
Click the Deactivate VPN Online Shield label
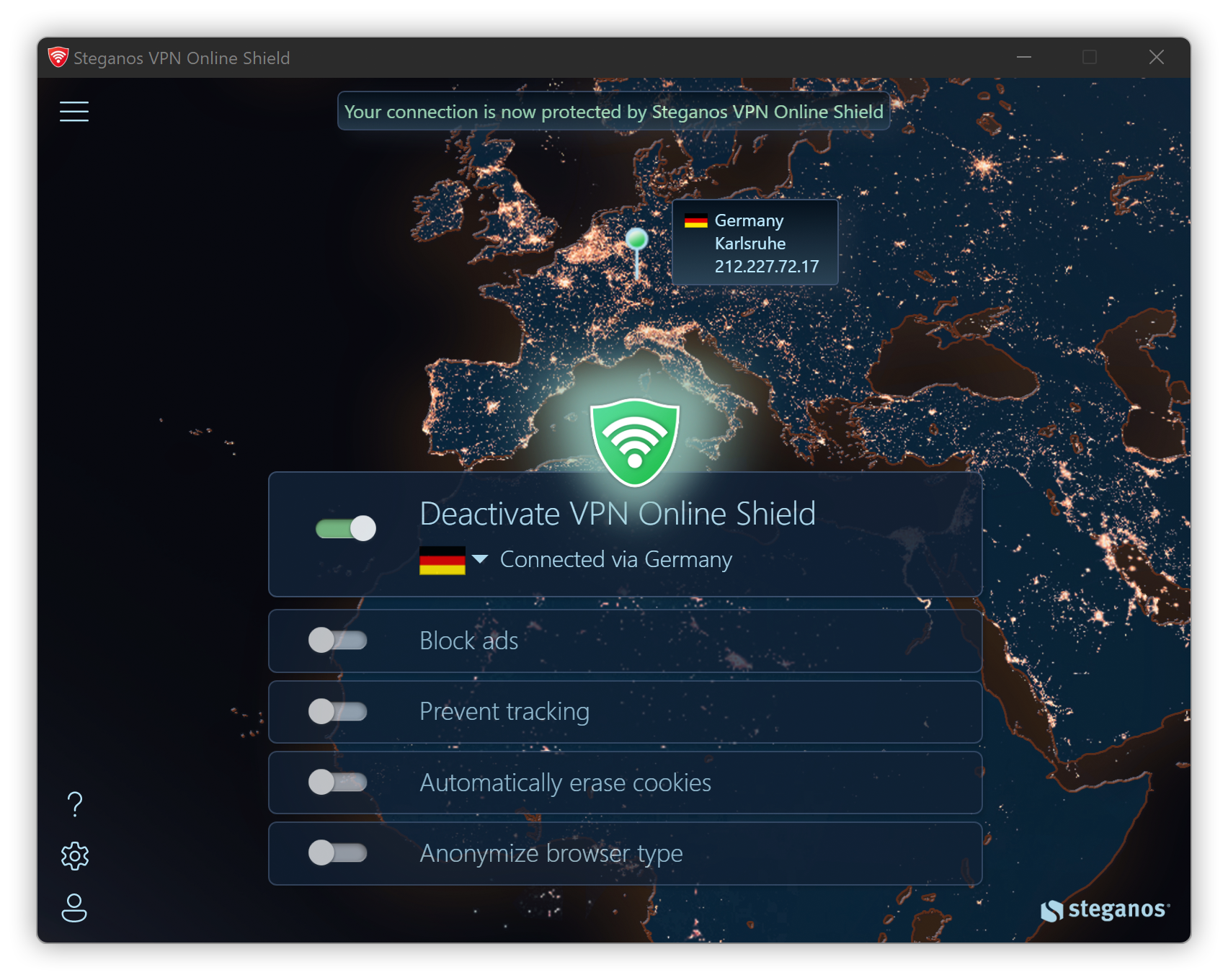(x=618, y=514)
